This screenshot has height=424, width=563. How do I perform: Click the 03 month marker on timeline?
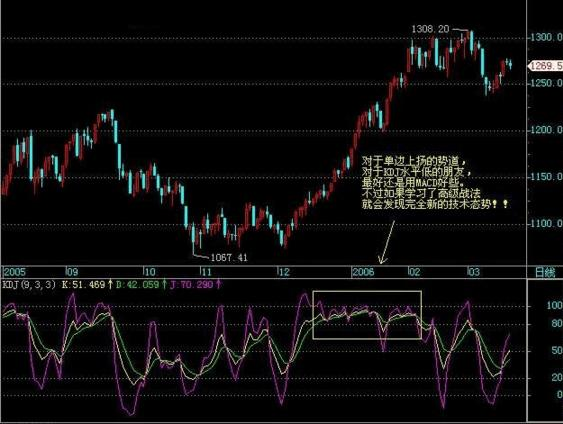(474, 272)
